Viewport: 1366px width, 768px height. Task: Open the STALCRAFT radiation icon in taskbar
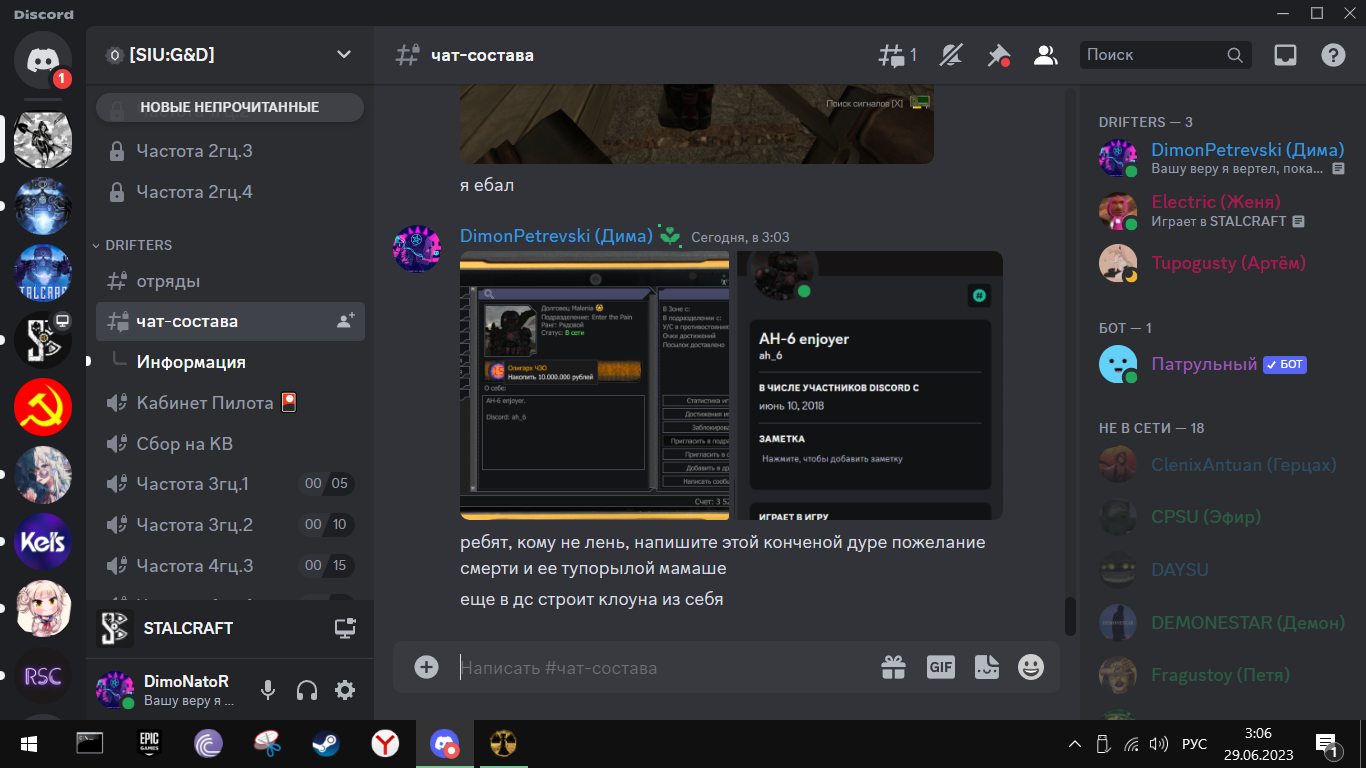503,744
